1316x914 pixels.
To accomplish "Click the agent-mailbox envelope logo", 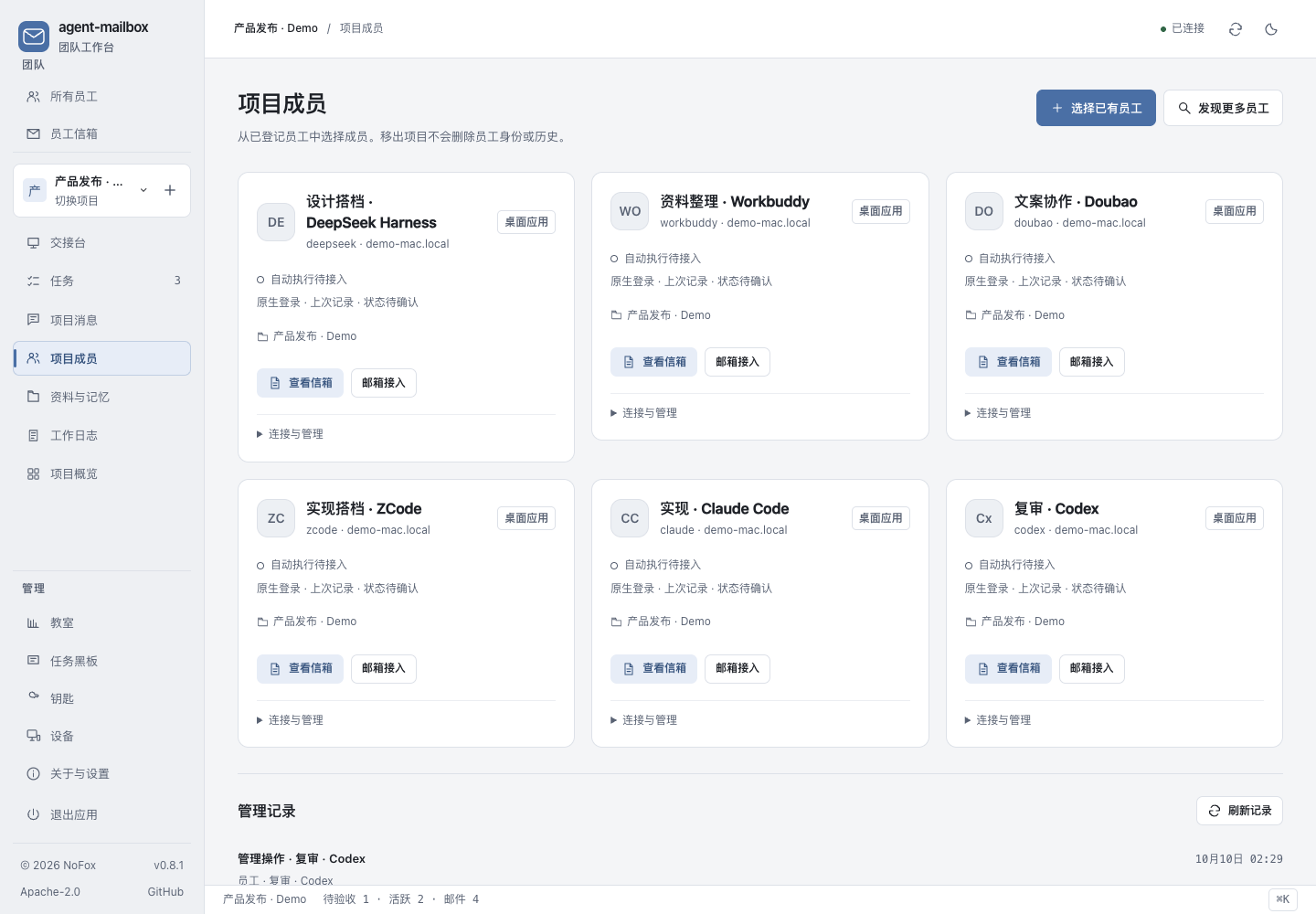I will tap(34, 37).
